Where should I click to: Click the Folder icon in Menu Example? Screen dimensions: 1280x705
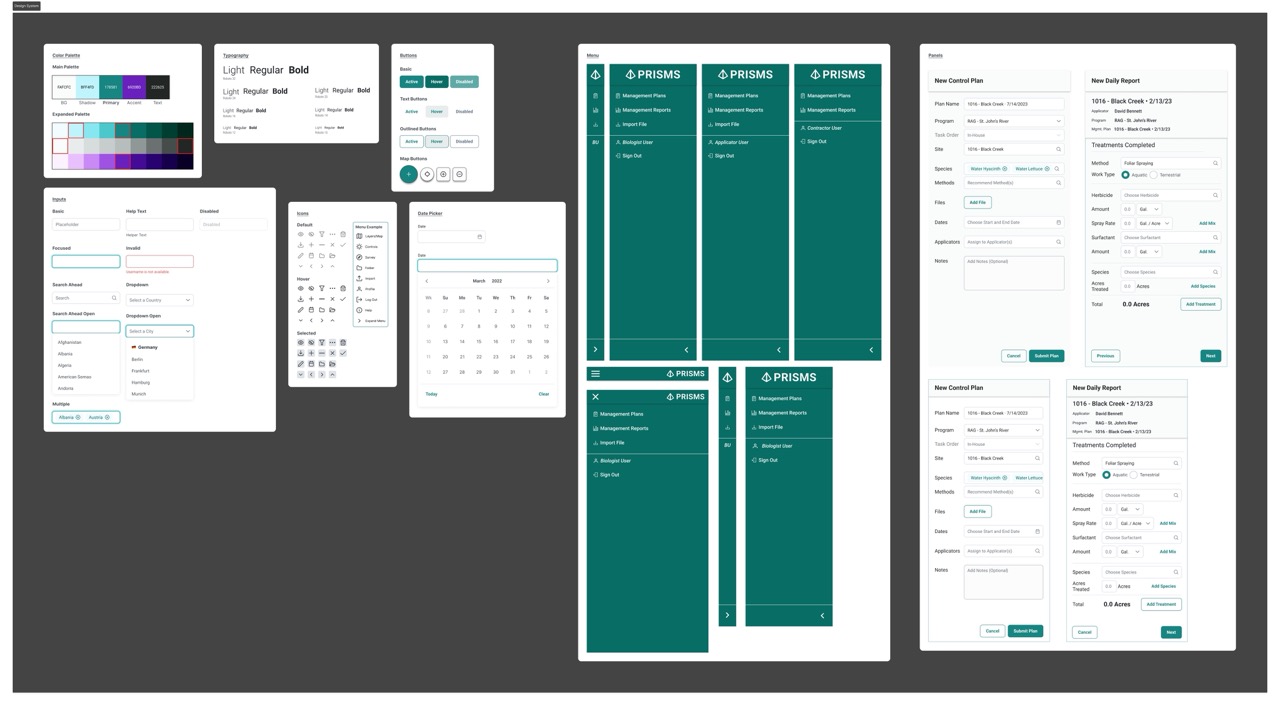(x=359, y=268)
